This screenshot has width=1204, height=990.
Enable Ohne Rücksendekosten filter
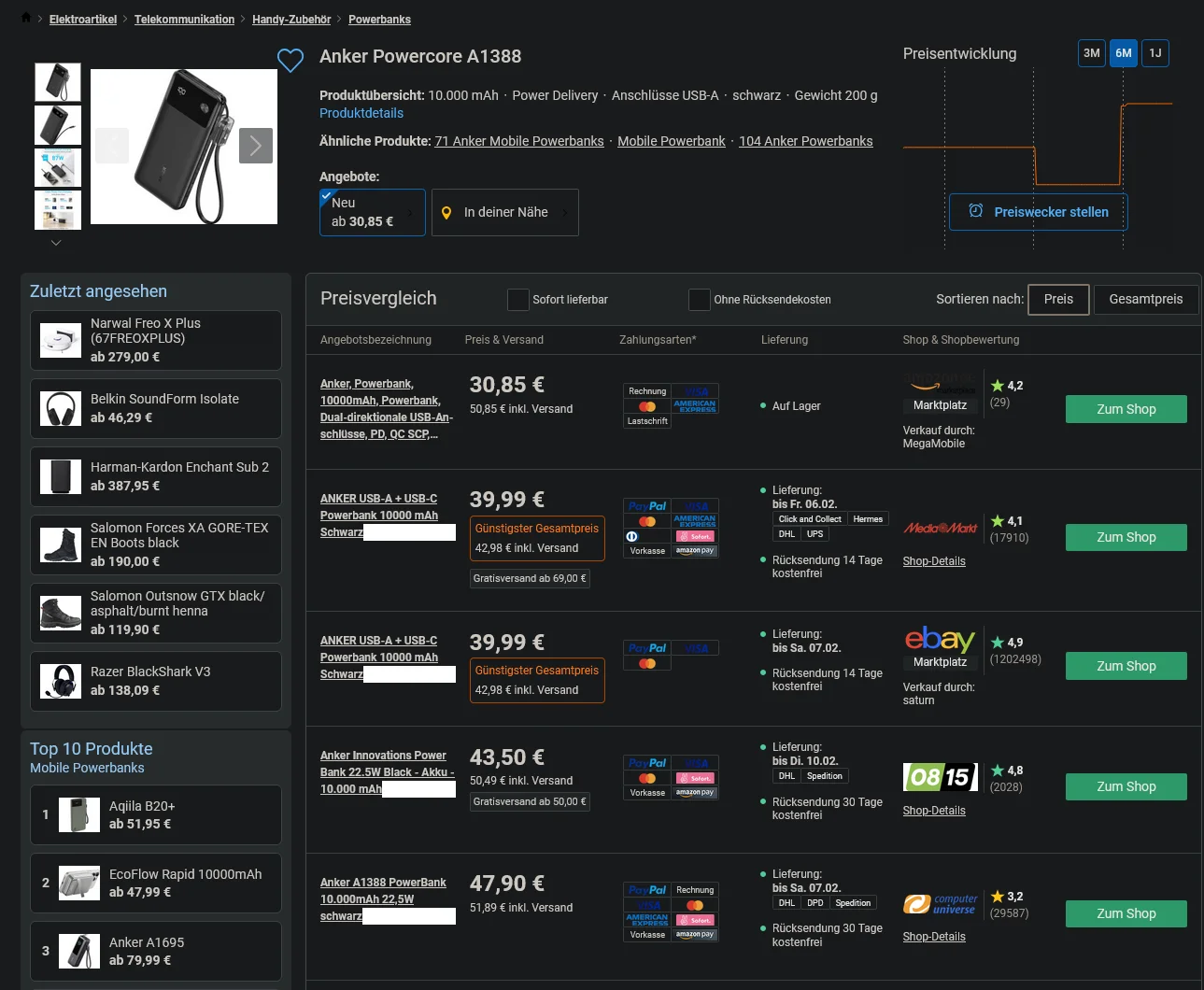click(x=699, y=300)
